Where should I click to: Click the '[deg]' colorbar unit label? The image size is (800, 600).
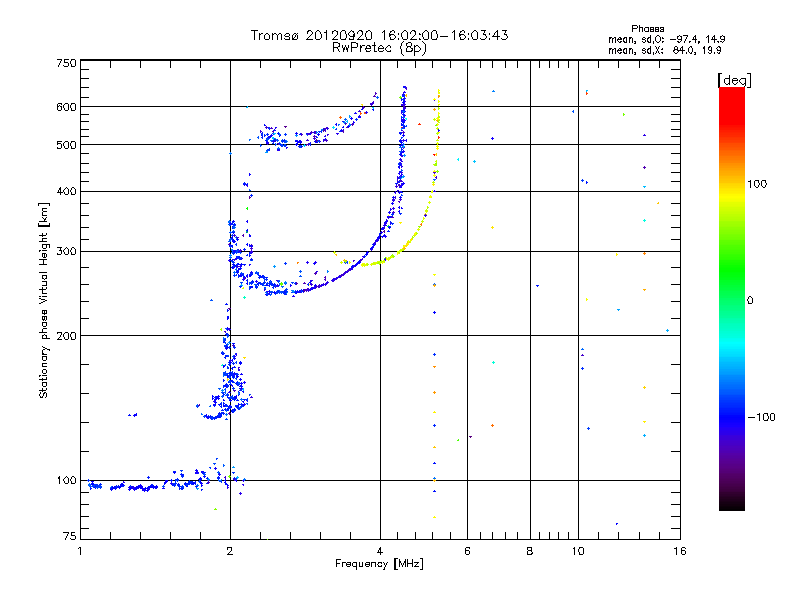coord(734,80)
